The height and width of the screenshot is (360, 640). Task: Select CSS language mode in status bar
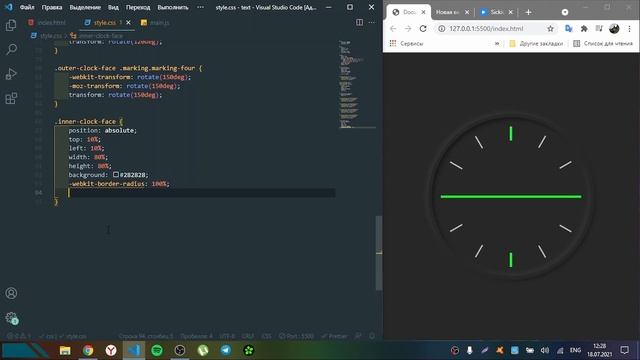[x=267, y=336]
